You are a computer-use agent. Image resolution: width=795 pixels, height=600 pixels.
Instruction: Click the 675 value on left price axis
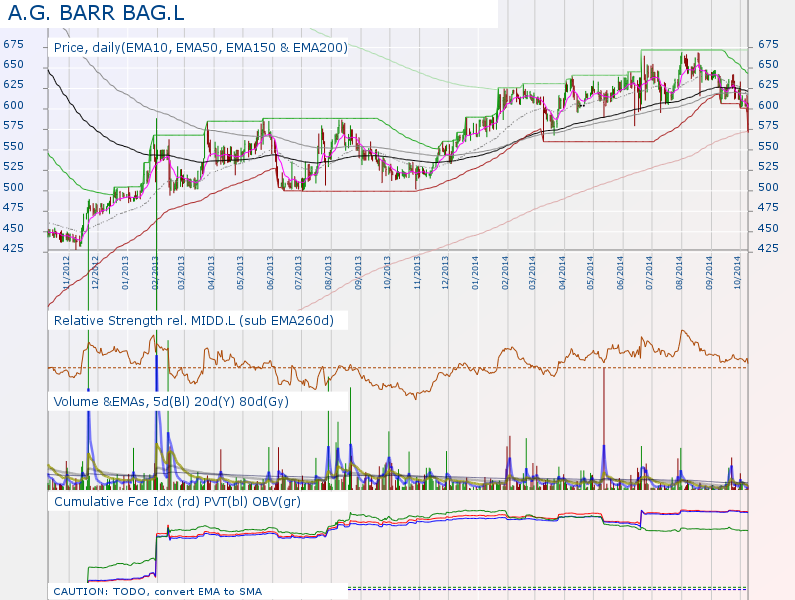pos(14,45)
